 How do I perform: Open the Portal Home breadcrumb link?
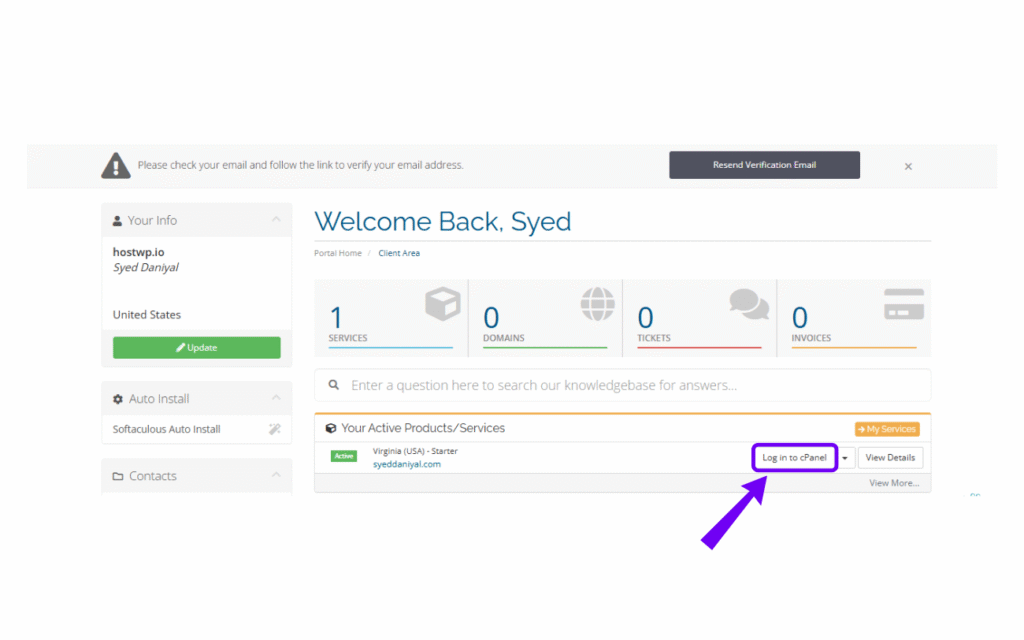click(337, 253)
